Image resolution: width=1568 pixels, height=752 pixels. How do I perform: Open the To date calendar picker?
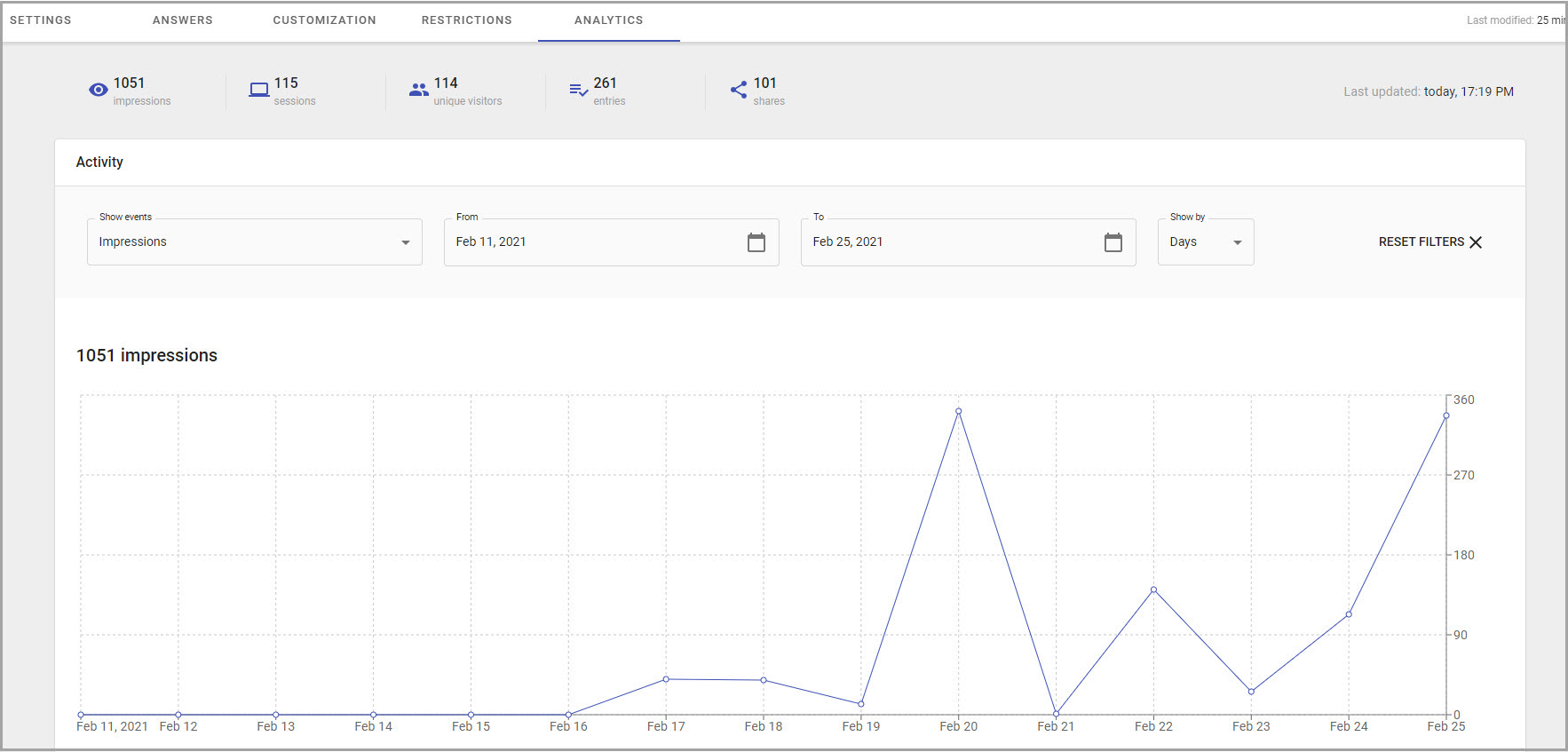[x=1113, y=242]
